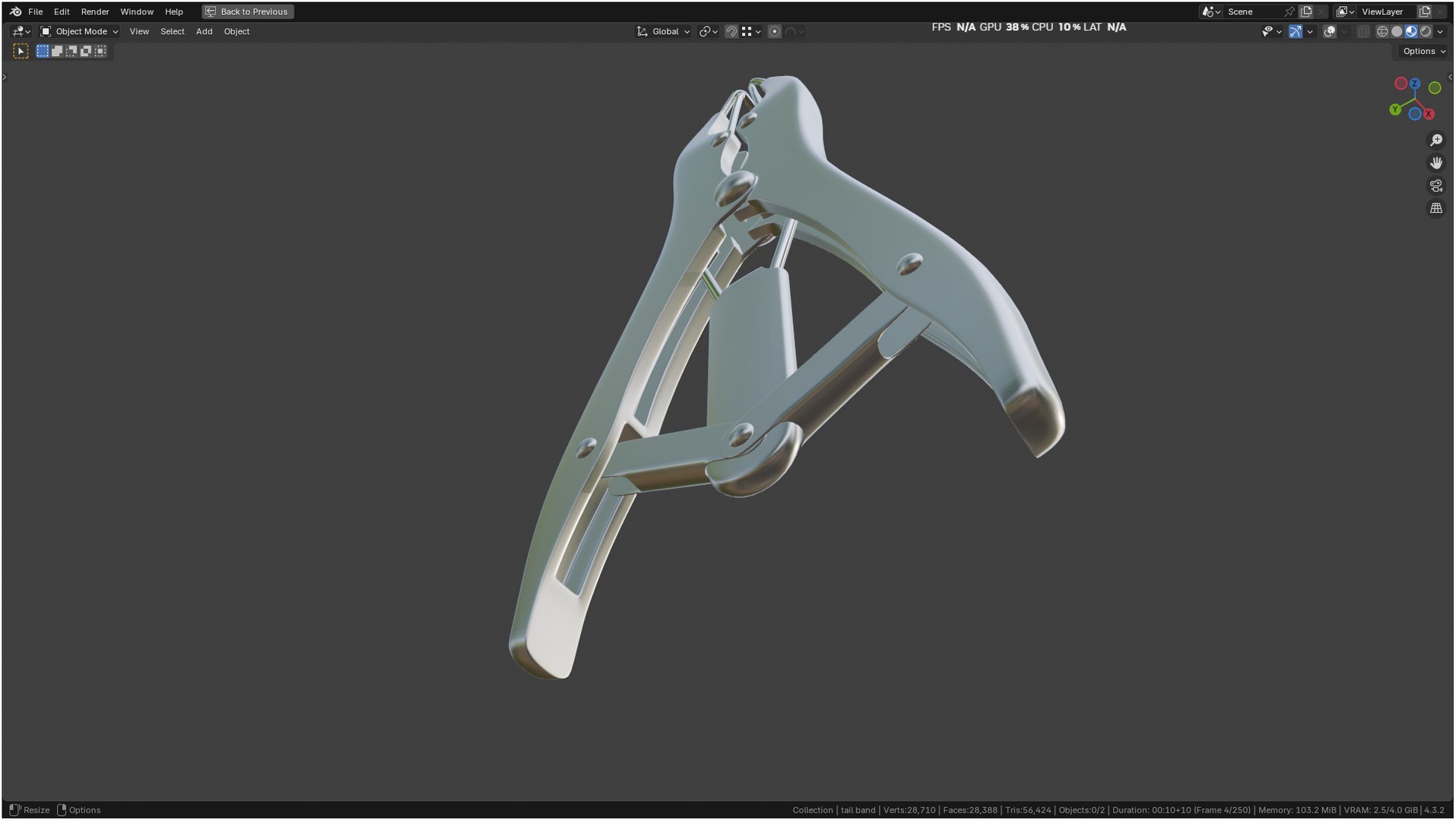
Task: Toggle proportional editing
Action: point(775,31)
